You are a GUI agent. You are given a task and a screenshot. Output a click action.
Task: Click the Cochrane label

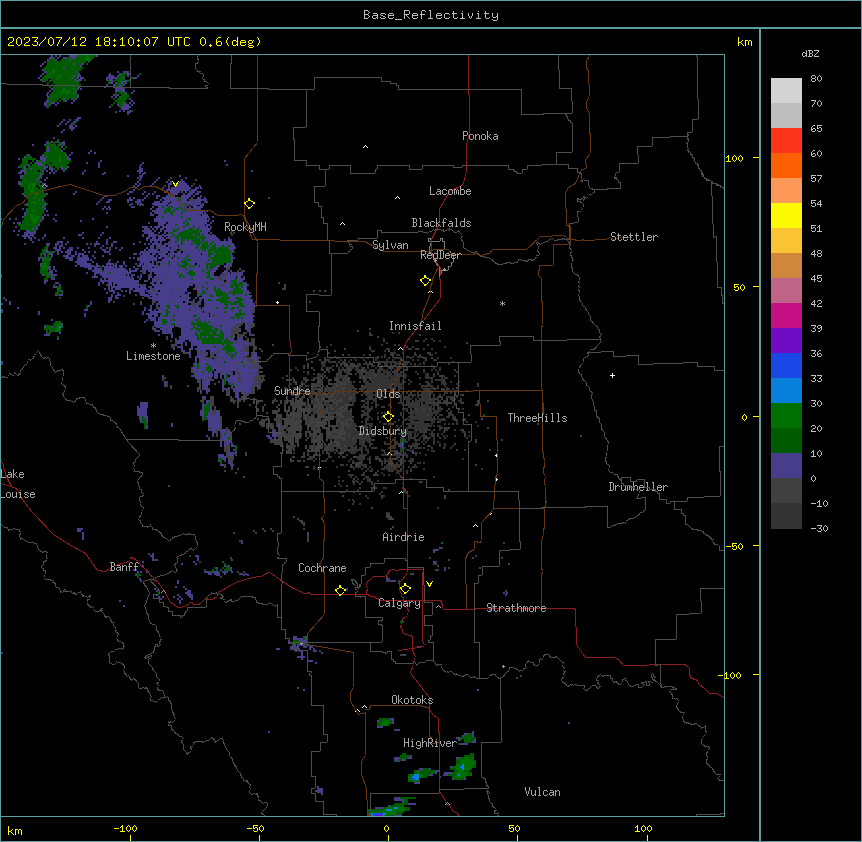coord(322,568)
